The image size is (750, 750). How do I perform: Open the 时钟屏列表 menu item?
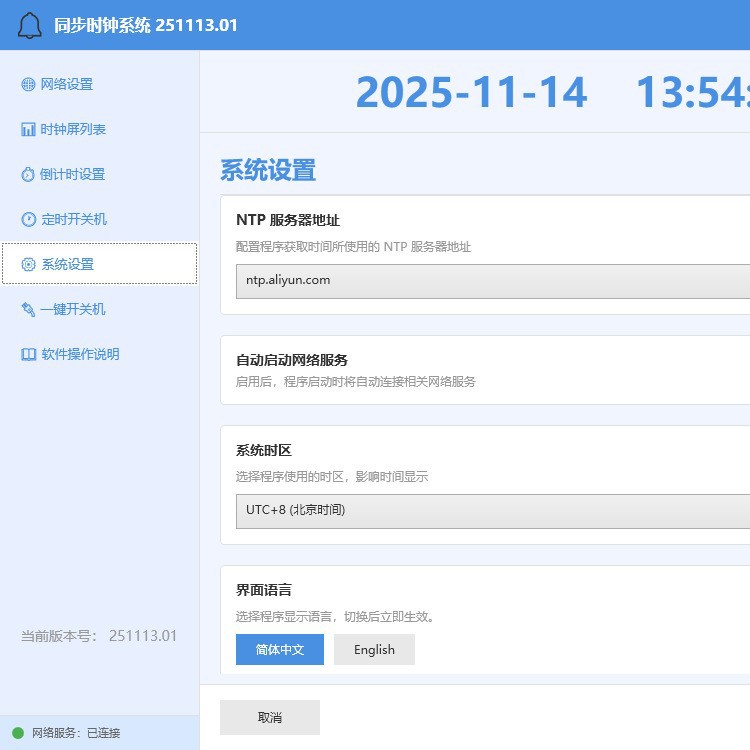click(99, 130)
